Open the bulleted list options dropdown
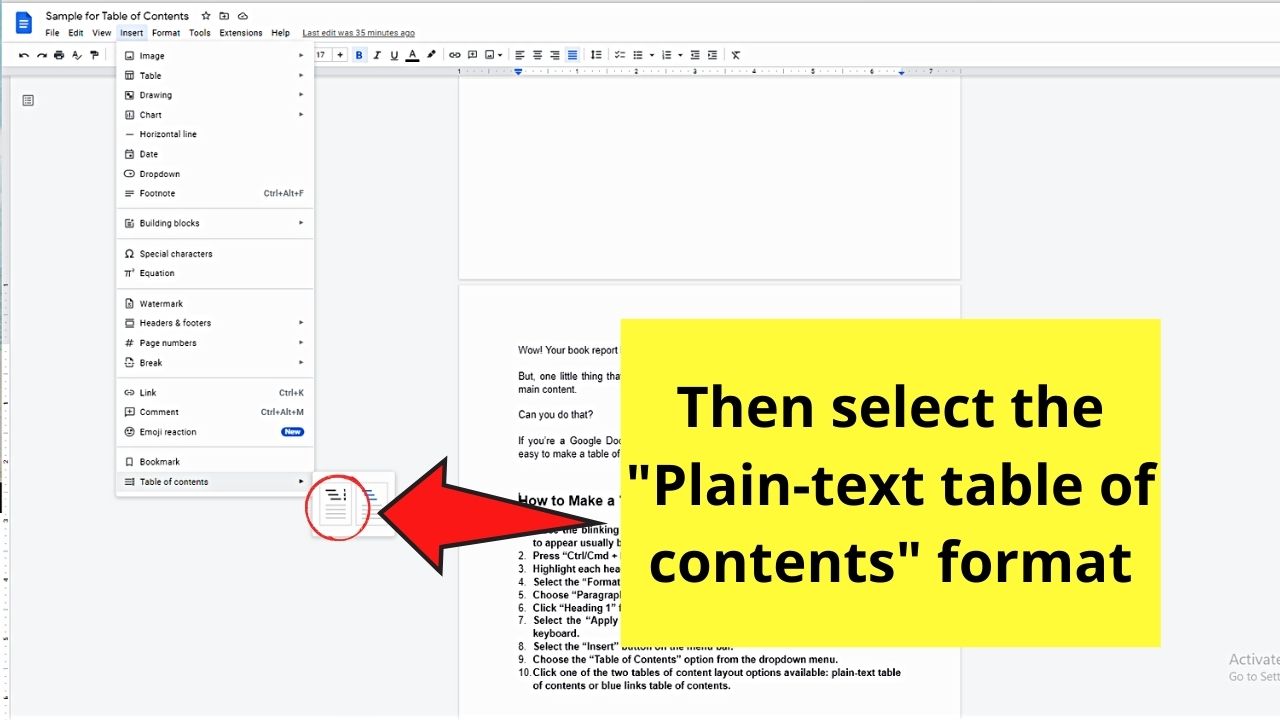Screen dimensions: 1280x720 coord(652,55)
